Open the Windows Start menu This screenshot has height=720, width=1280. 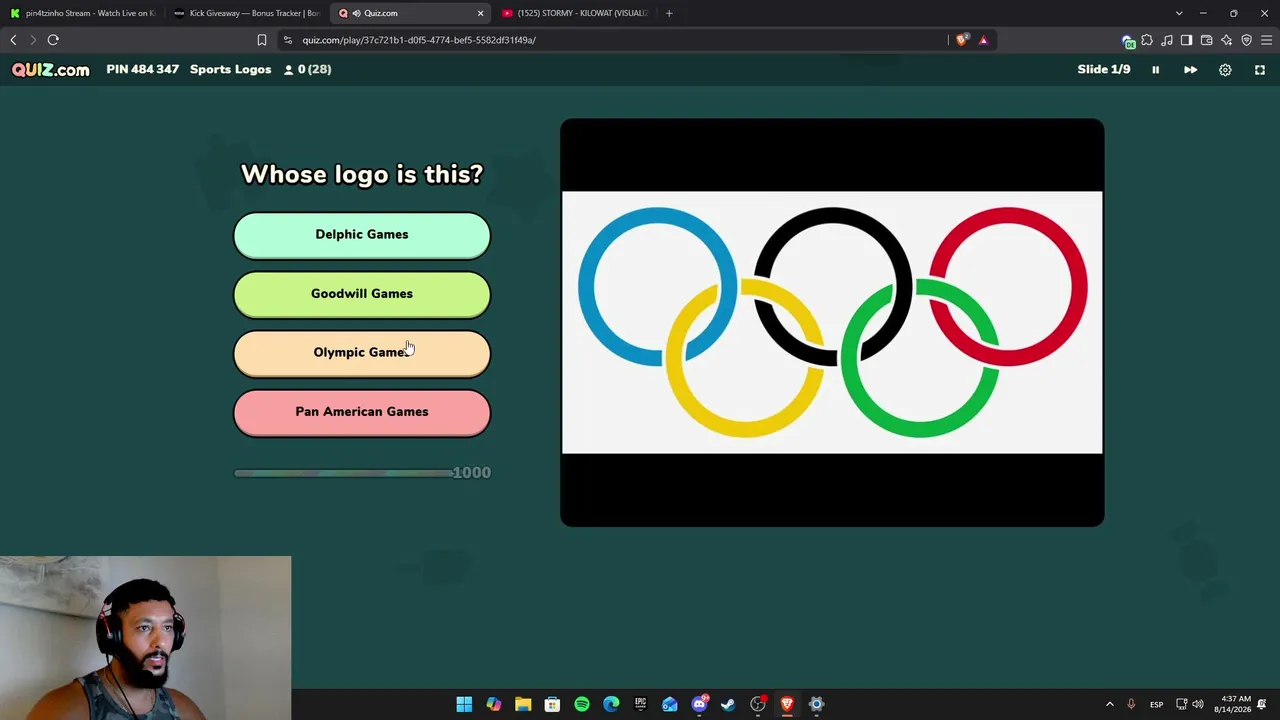pos(464,704)
